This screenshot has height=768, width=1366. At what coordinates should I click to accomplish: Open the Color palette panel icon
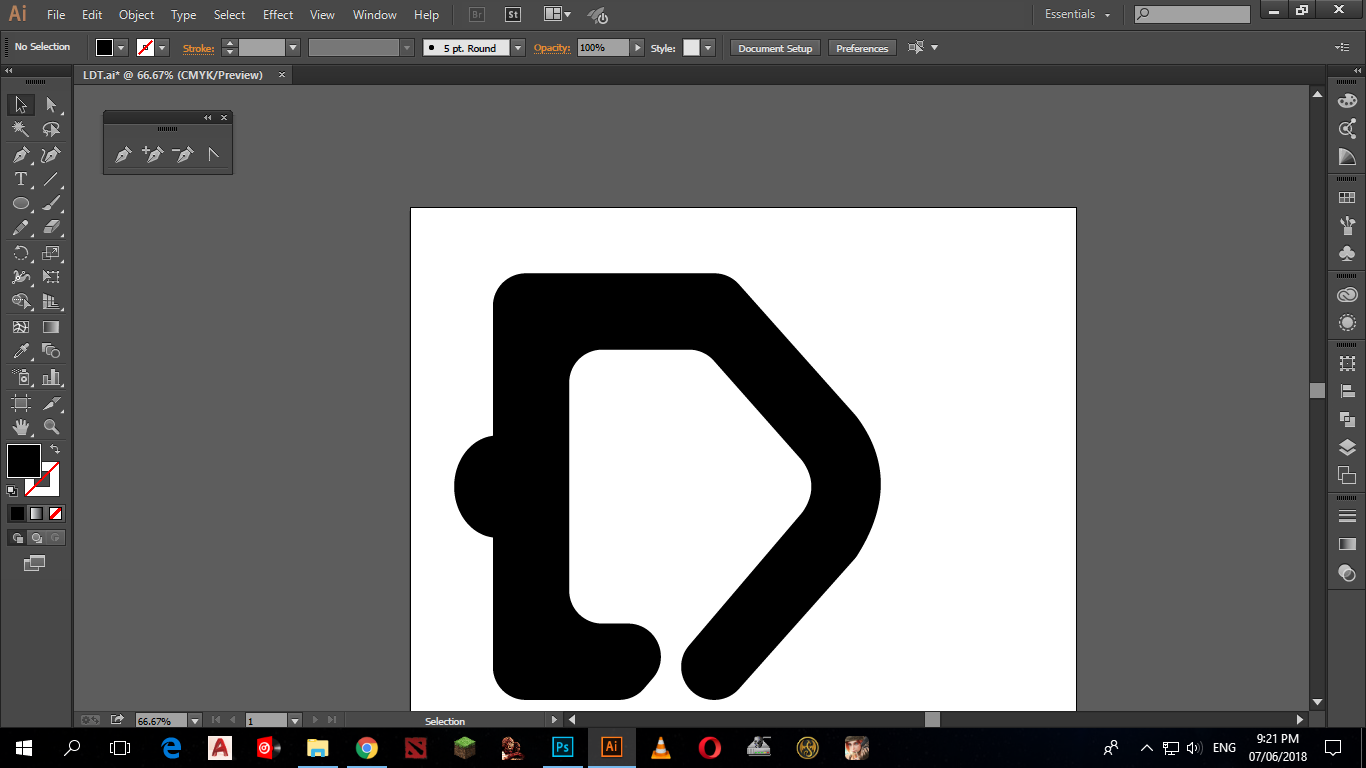click(x=1347, y=101)
